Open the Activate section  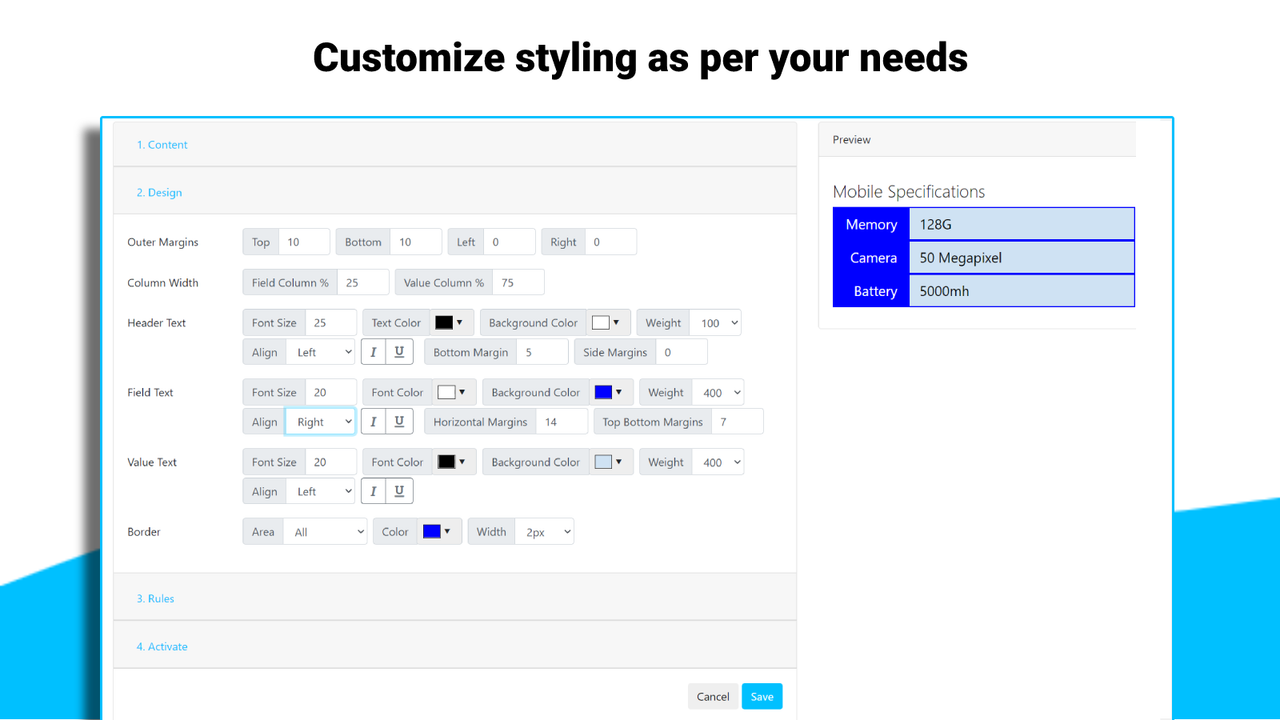(162, 646)
